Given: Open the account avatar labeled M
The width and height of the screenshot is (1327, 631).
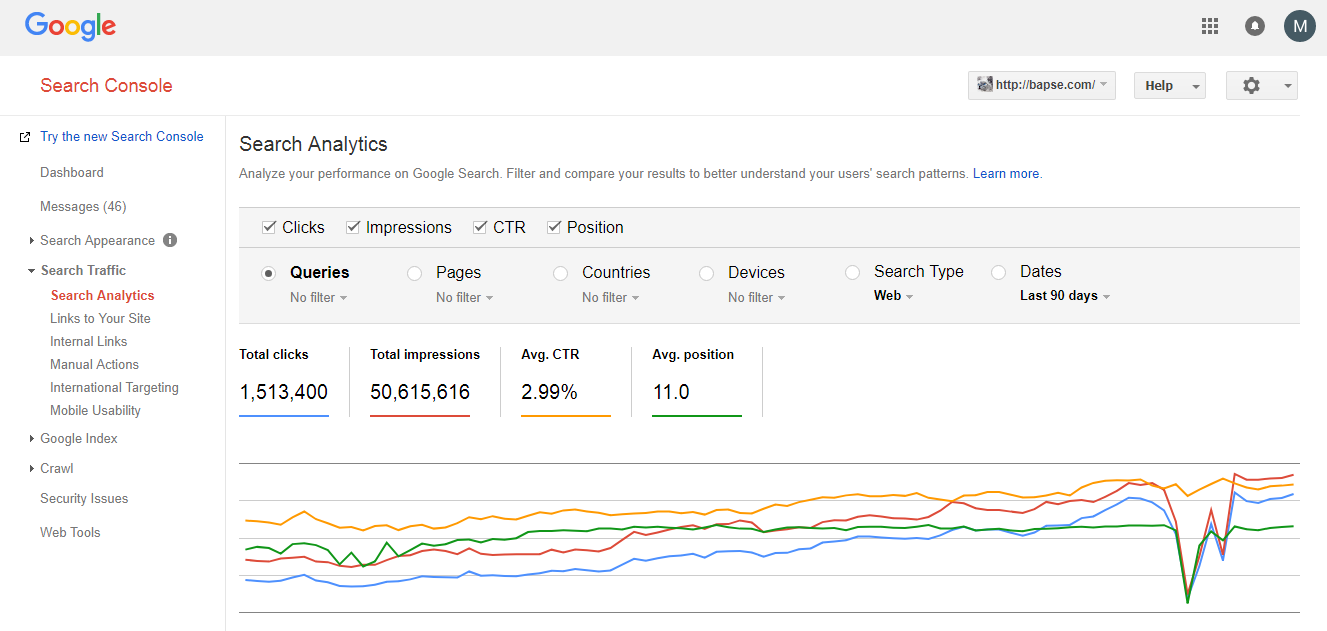Looking at the screenshot, I should coord(1299,26).
